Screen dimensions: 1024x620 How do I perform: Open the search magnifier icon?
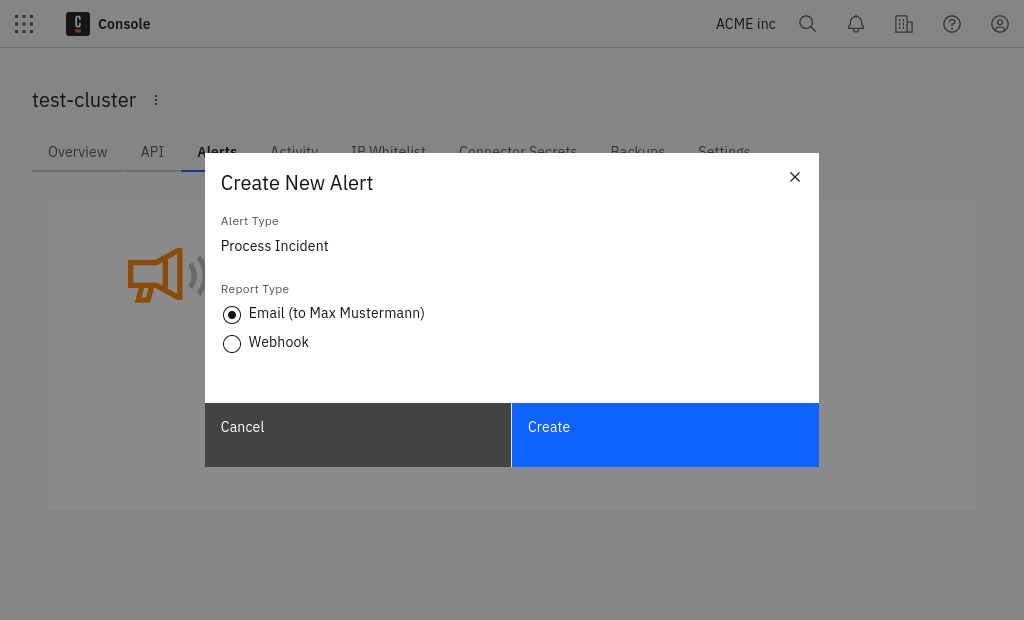click(x=808, y=24)
